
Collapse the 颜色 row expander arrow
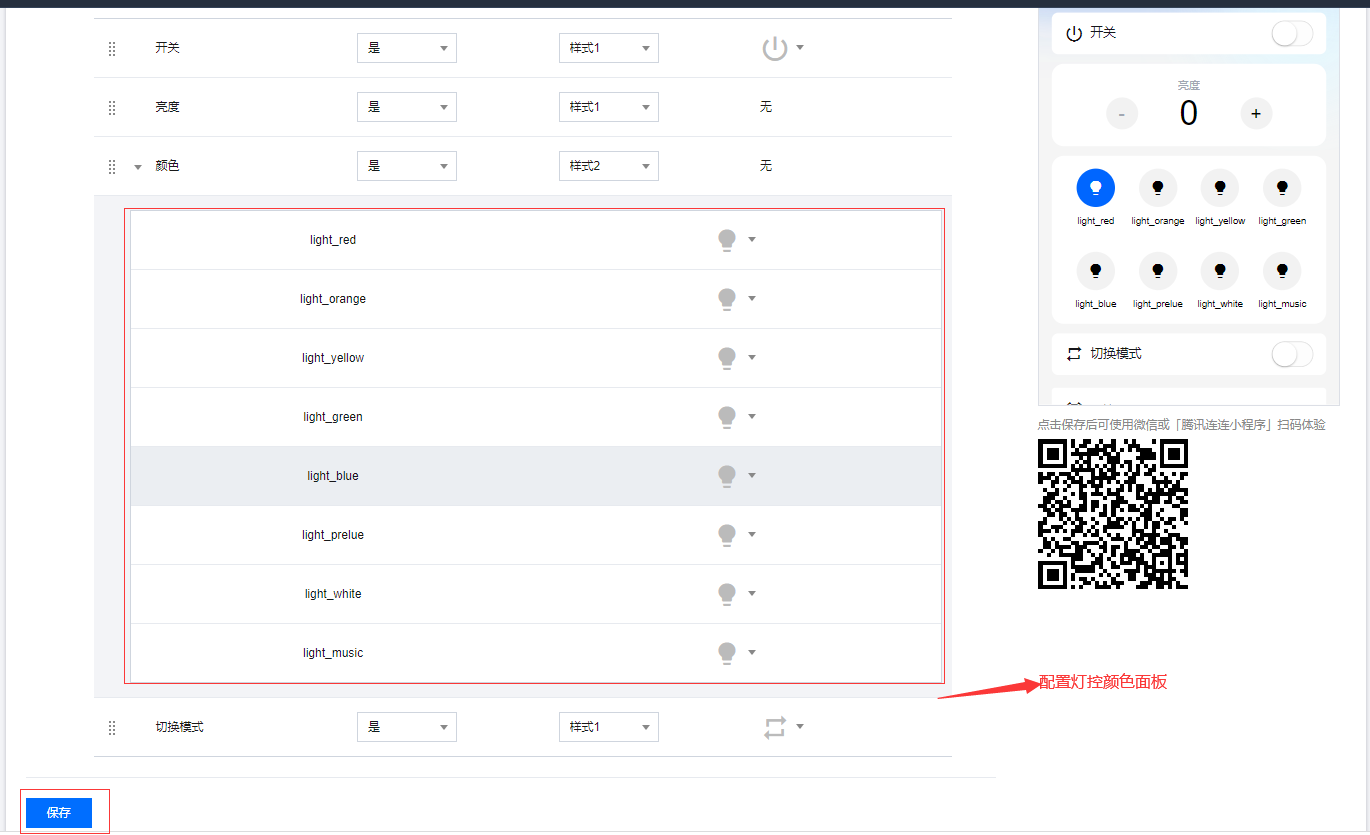pos(138,167)
